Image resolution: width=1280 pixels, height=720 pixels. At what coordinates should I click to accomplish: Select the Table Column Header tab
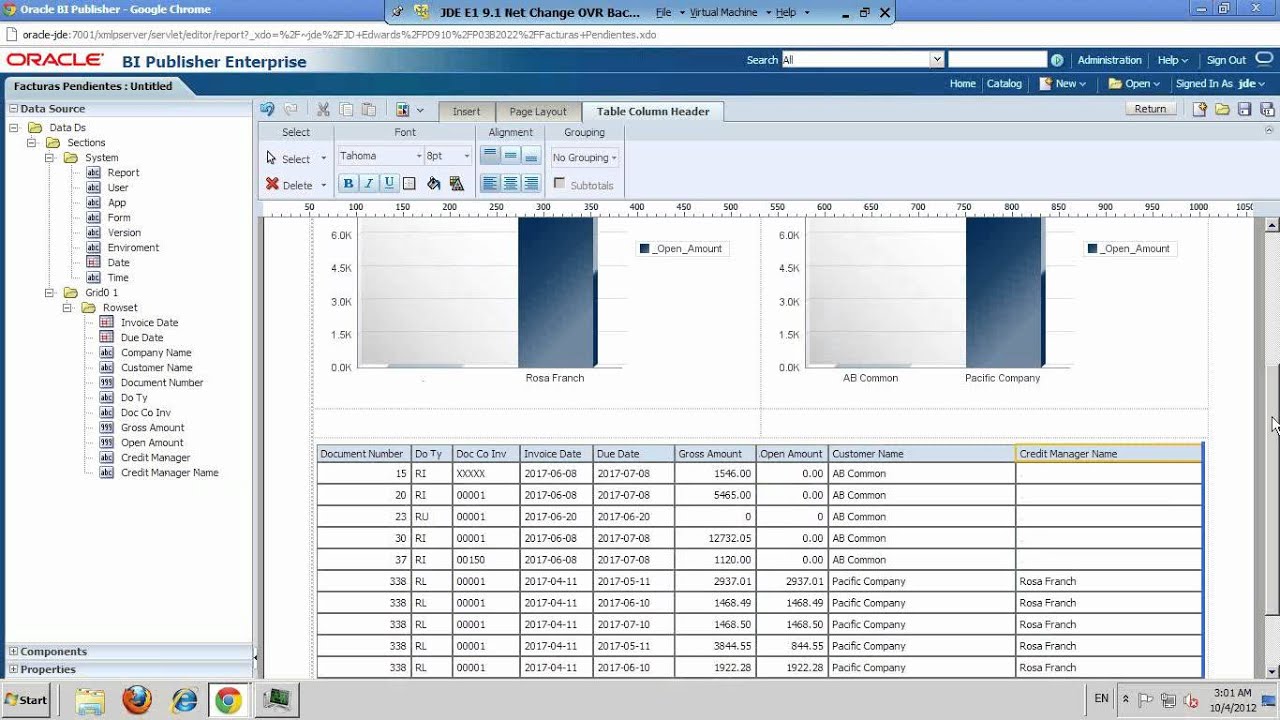653,111
